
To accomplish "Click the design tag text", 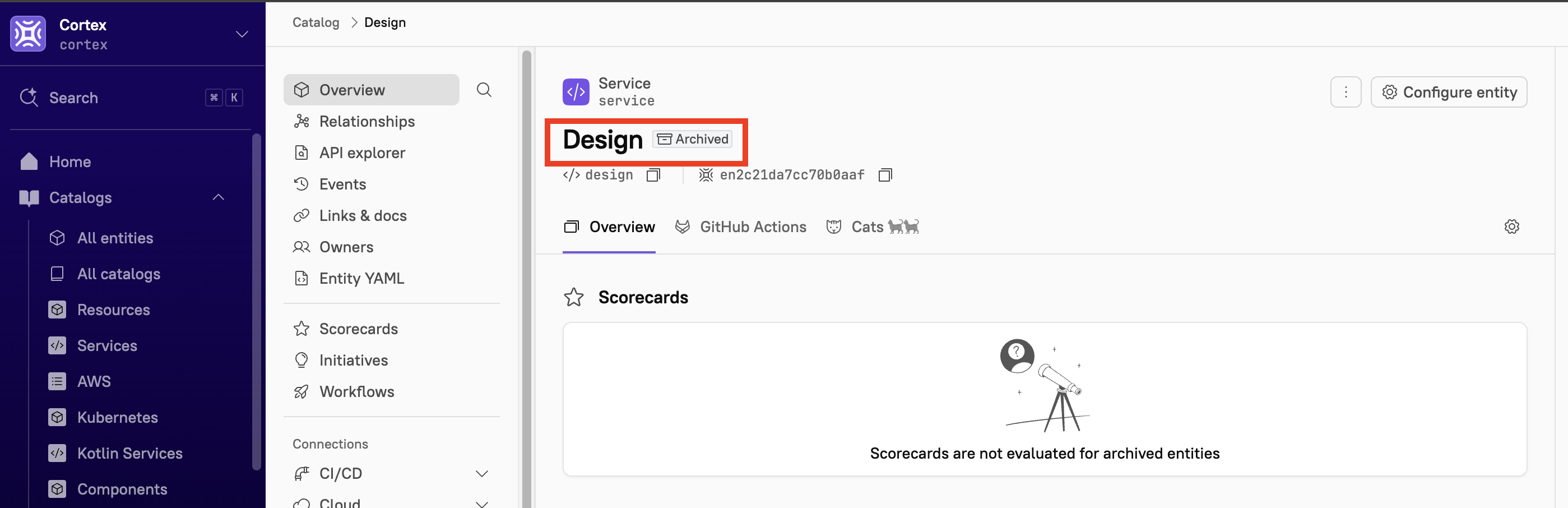I will [x=609, y=176].
